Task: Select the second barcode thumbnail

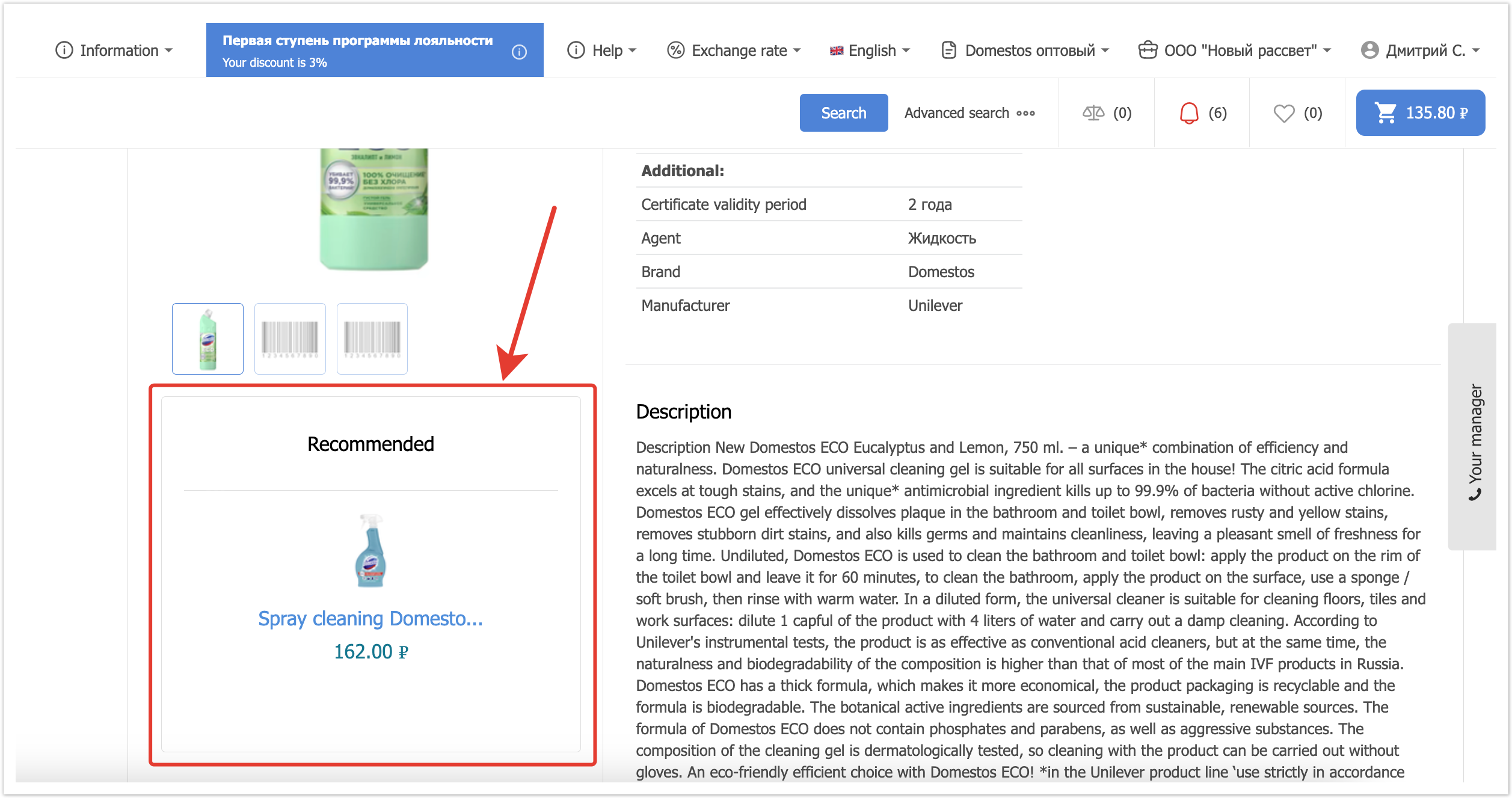Action: tap(372, 339)
